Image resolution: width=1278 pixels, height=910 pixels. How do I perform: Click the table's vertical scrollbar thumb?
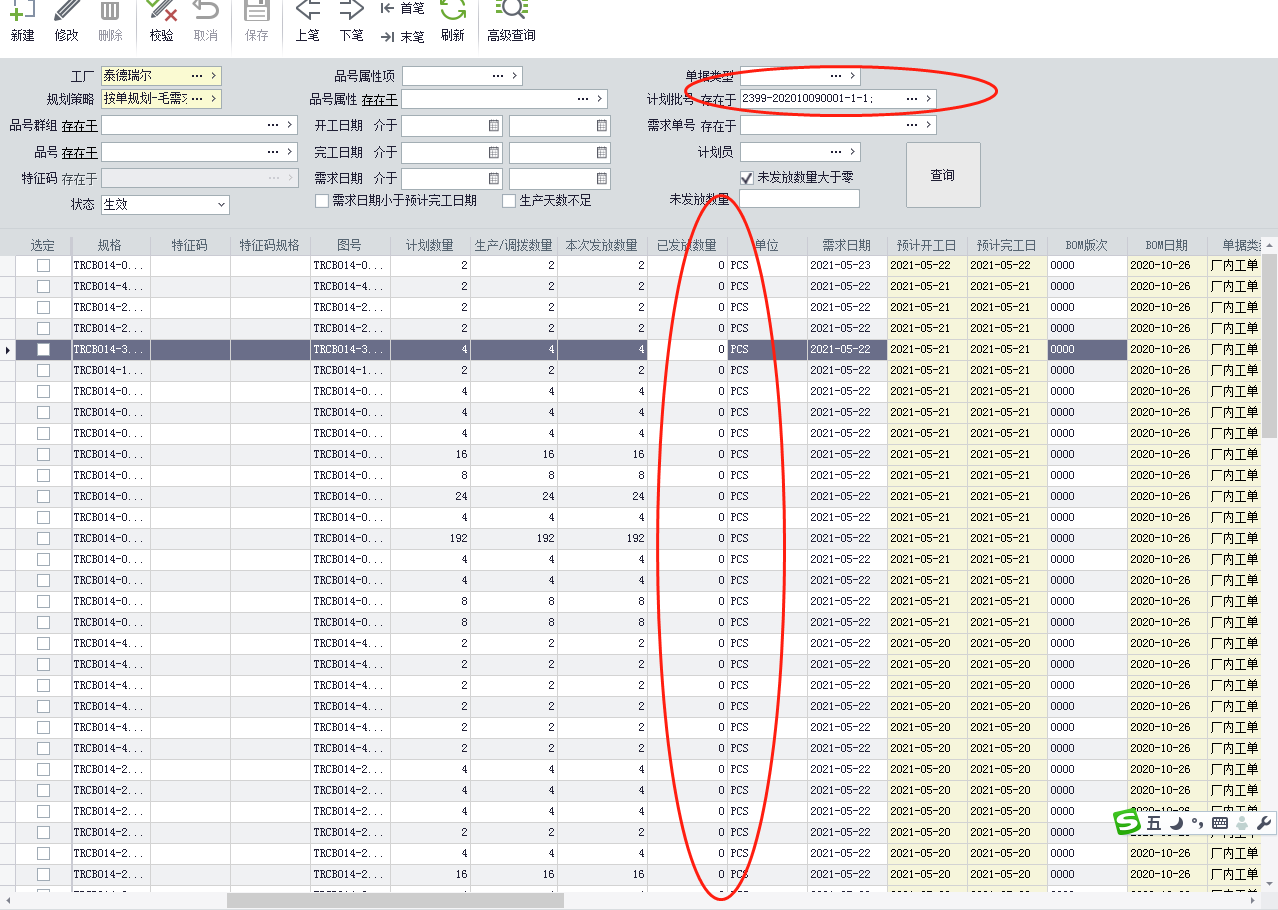pyautogui.click(x=1270, y=345)
